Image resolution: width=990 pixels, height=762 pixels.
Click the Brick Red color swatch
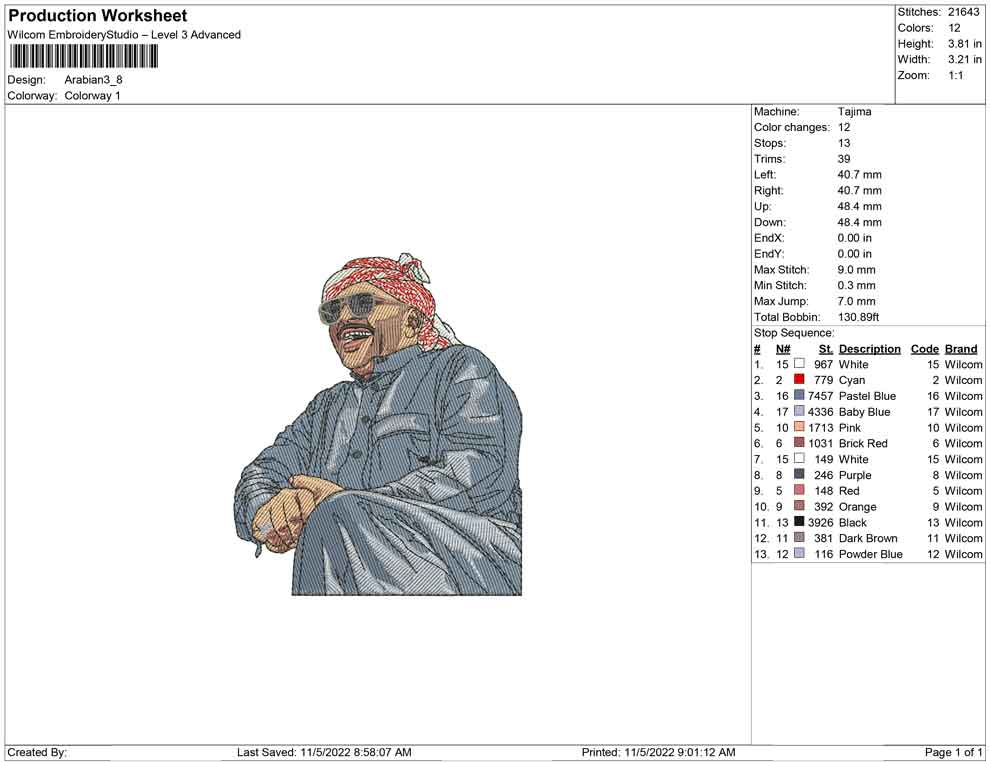(799, 443)
